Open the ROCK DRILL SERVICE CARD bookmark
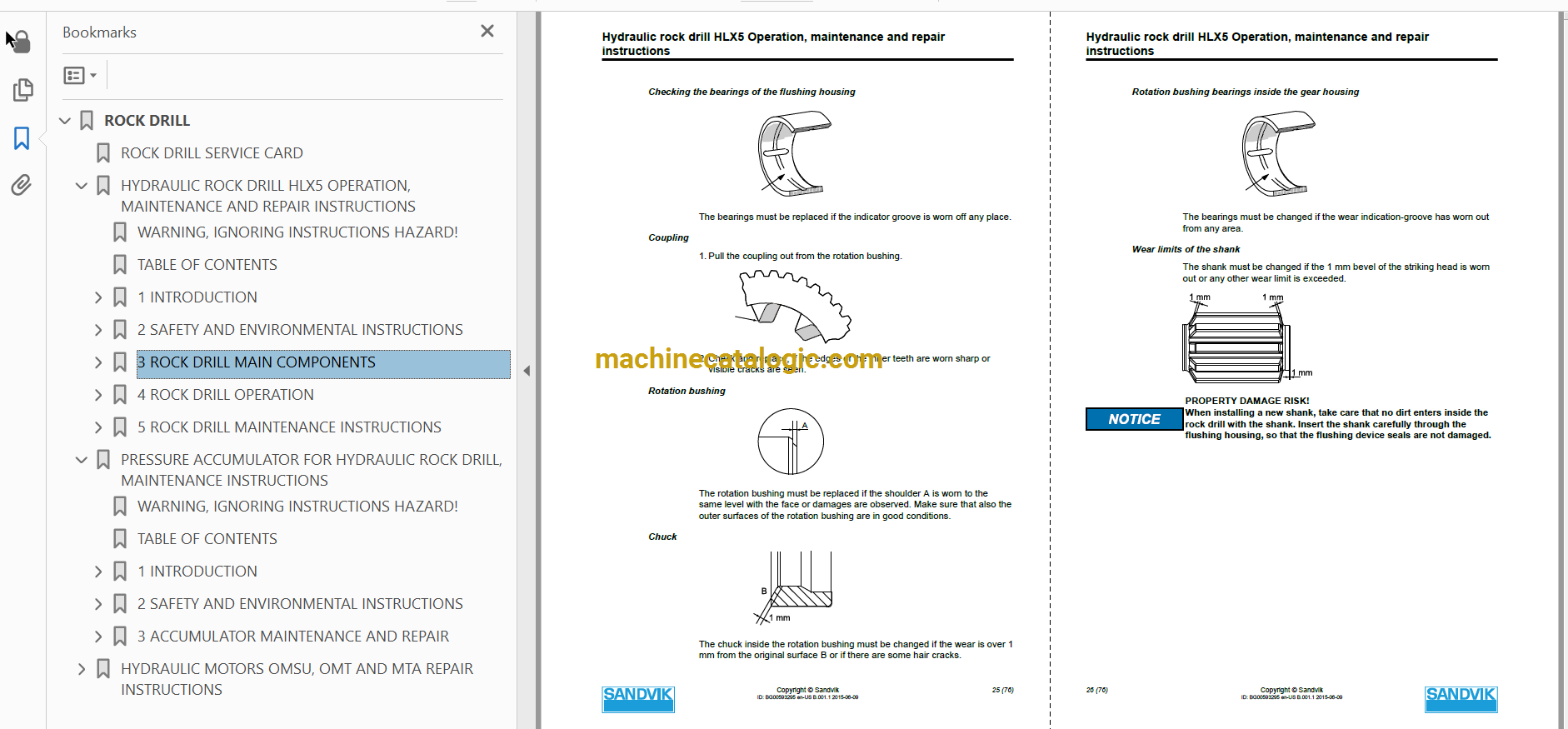Screen dimensions: 1568x729 point(212,153)
